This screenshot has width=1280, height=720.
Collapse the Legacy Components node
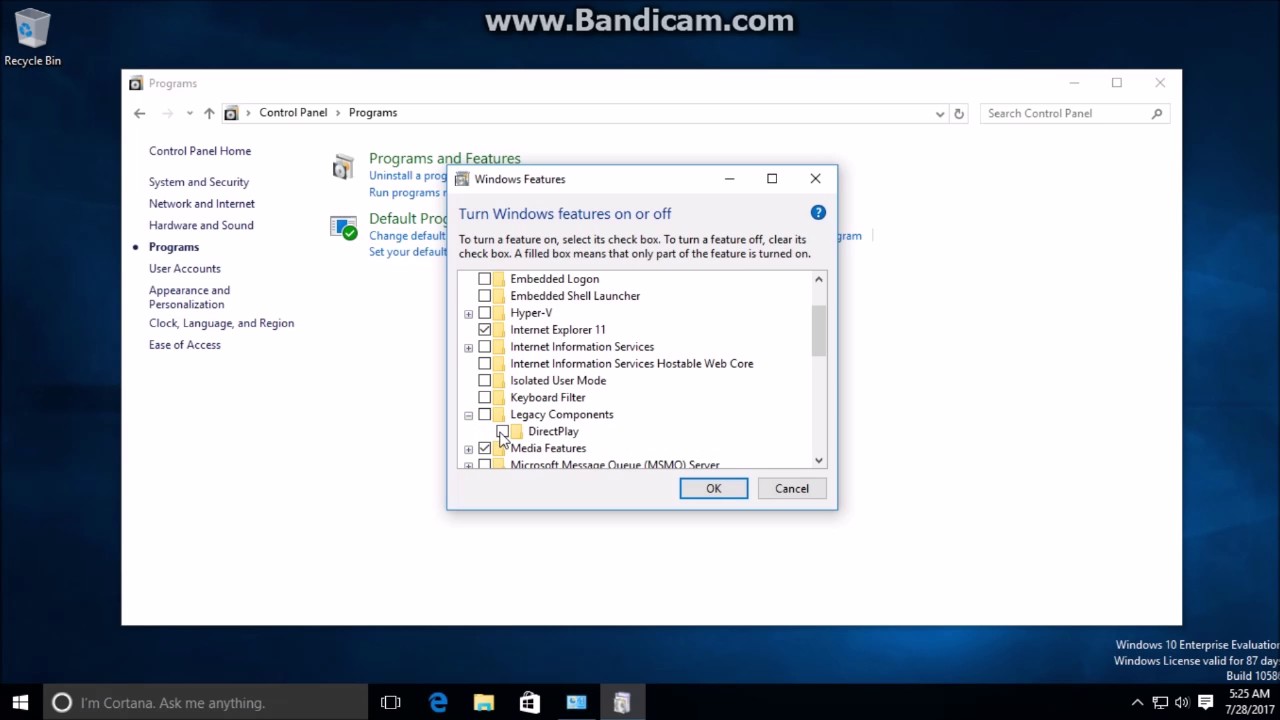pos(468,415)
